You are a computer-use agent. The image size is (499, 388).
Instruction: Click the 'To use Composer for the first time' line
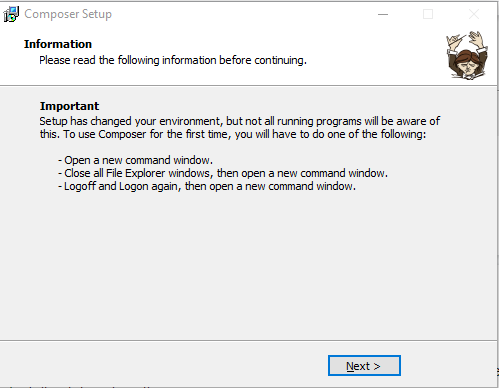point(233,134)
